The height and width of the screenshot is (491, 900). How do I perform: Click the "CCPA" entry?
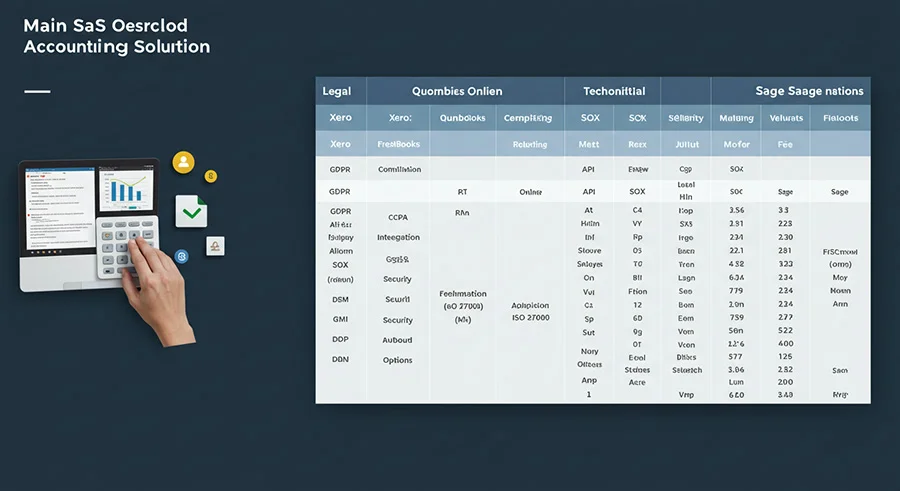[398, 218]
